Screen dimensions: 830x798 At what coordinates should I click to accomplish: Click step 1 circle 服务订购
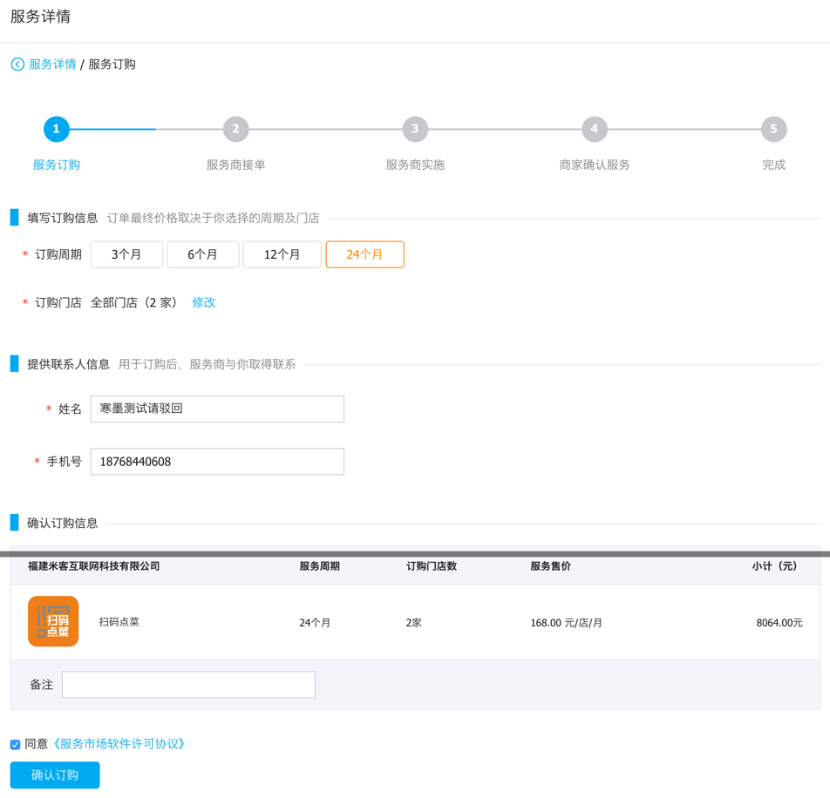coord(56,129)
